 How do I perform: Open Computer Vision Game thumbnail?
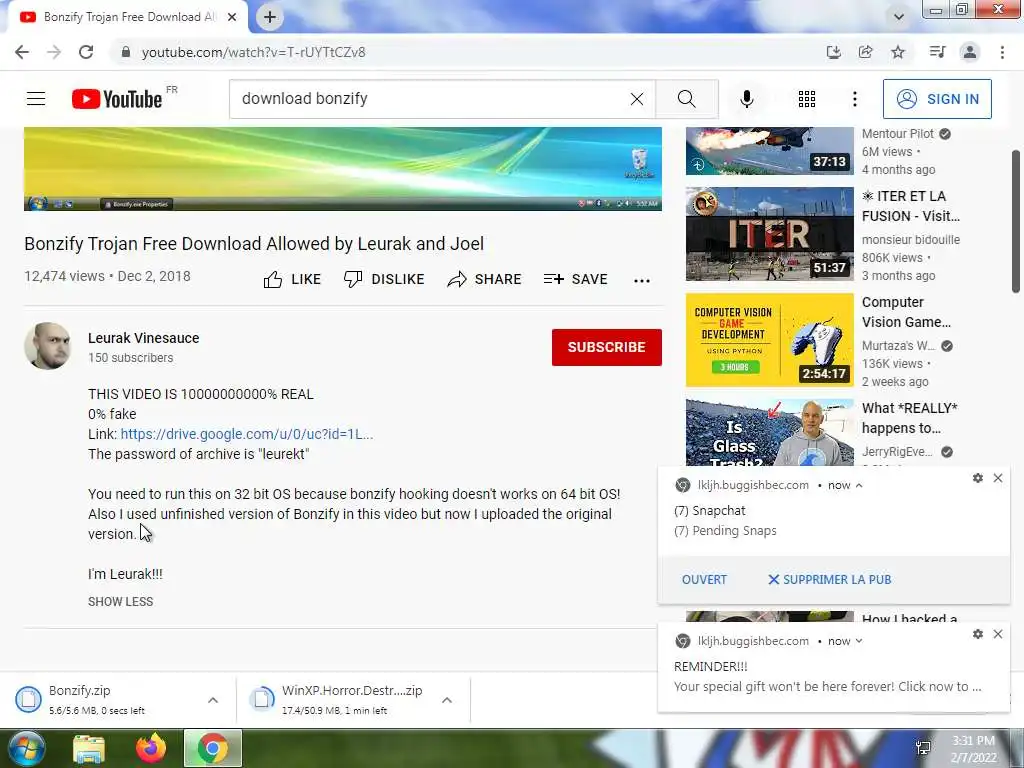769,340
